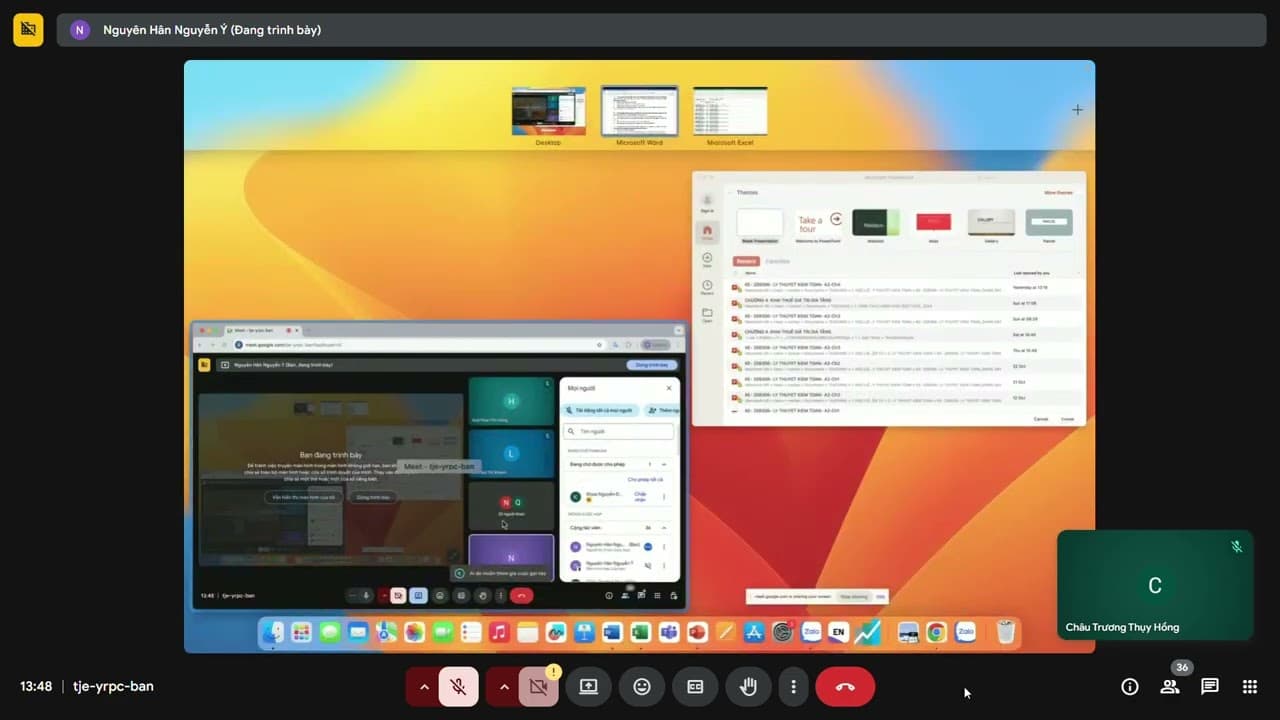
Task: Open the More options three-dot menu
Action: 793,687
